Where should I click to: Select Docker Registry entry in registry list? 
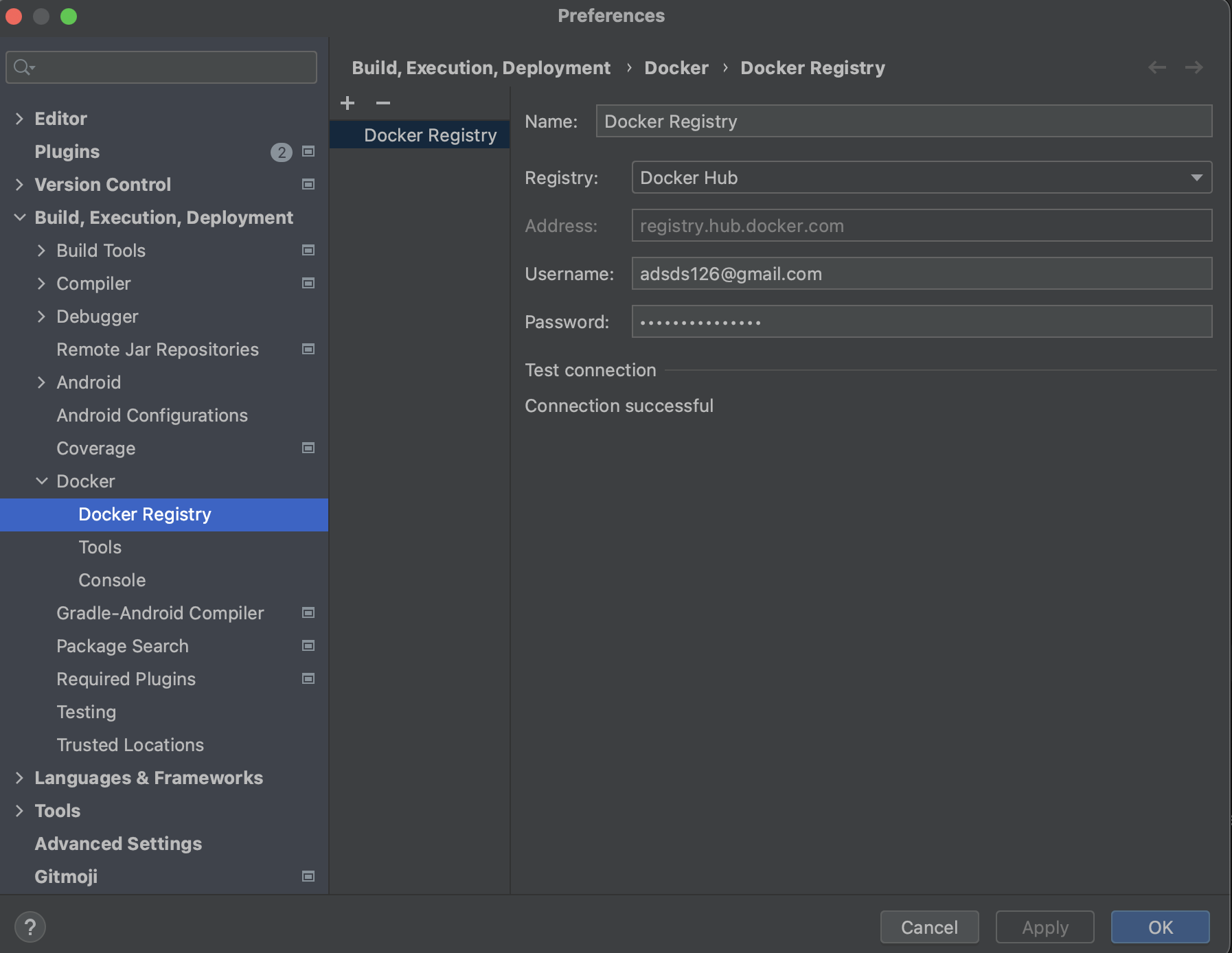click(x=420, y=135)
